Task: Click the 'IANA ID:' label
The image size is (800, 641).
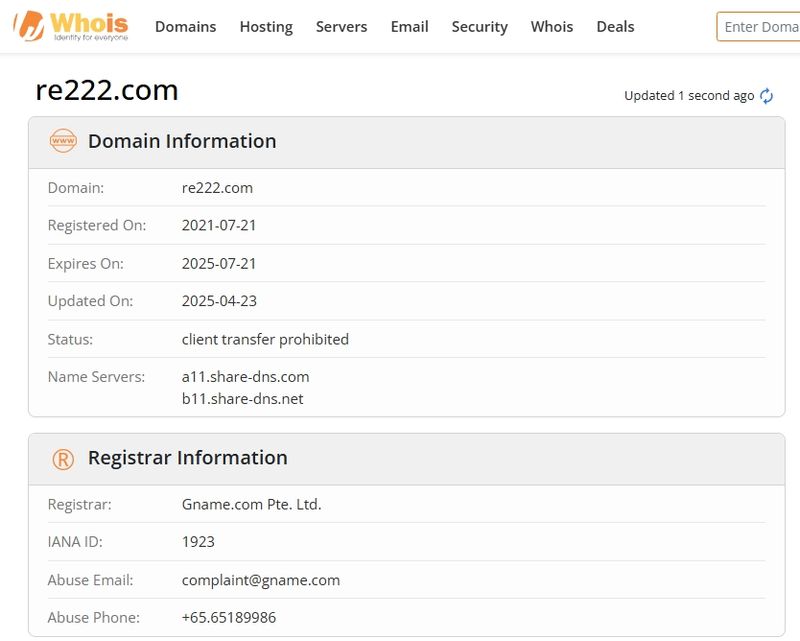Action: point(75,541)
